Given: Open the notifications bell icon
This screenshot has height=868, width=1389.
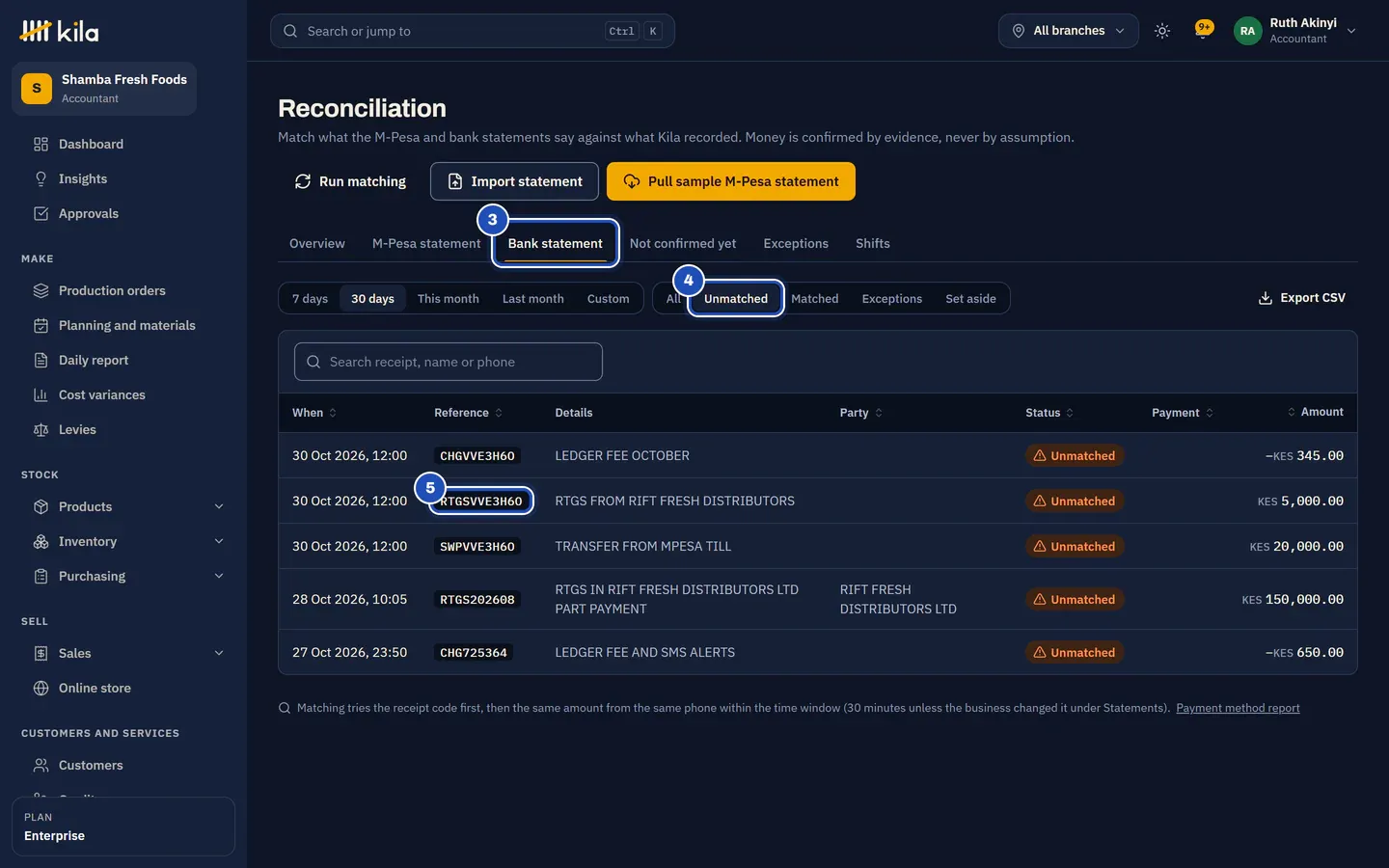Looking at the screenshot, I should pos(1203,30).
